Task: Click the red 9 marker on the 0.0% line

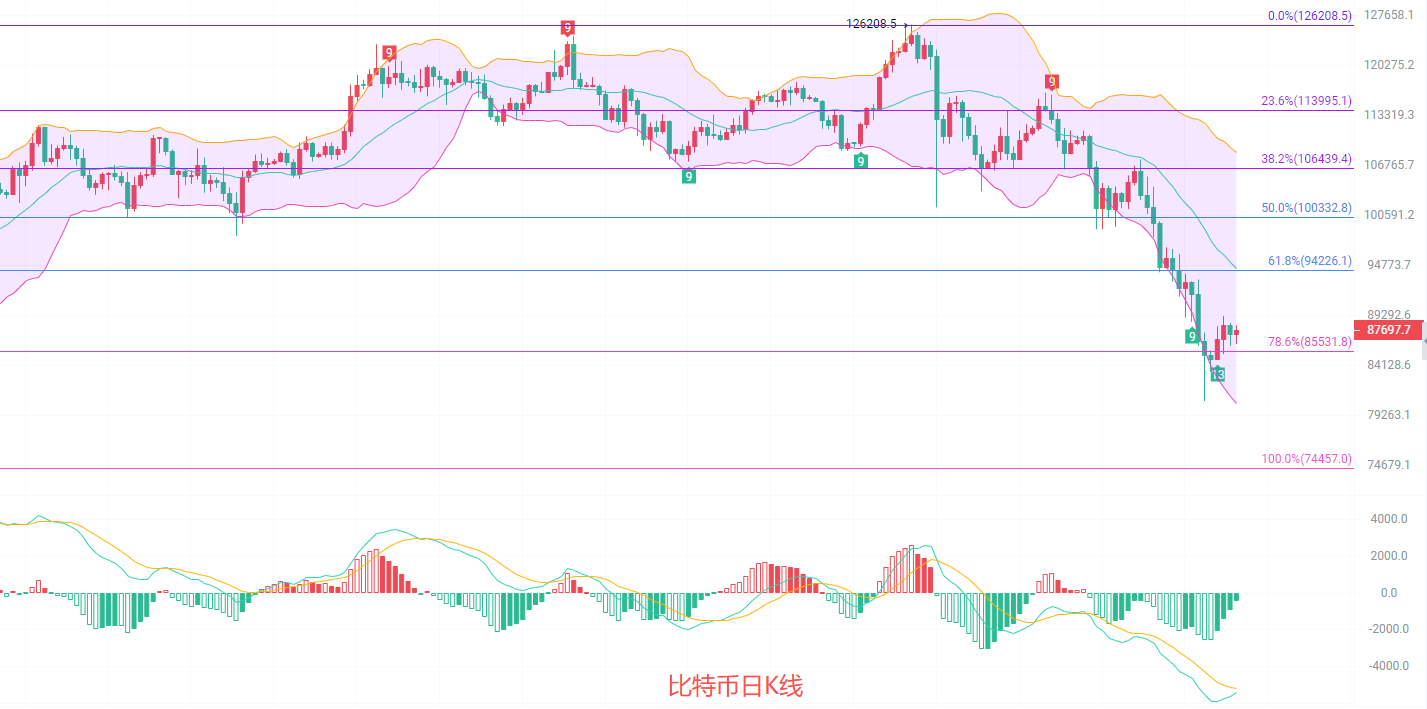Action: click(x=567, y=28)
